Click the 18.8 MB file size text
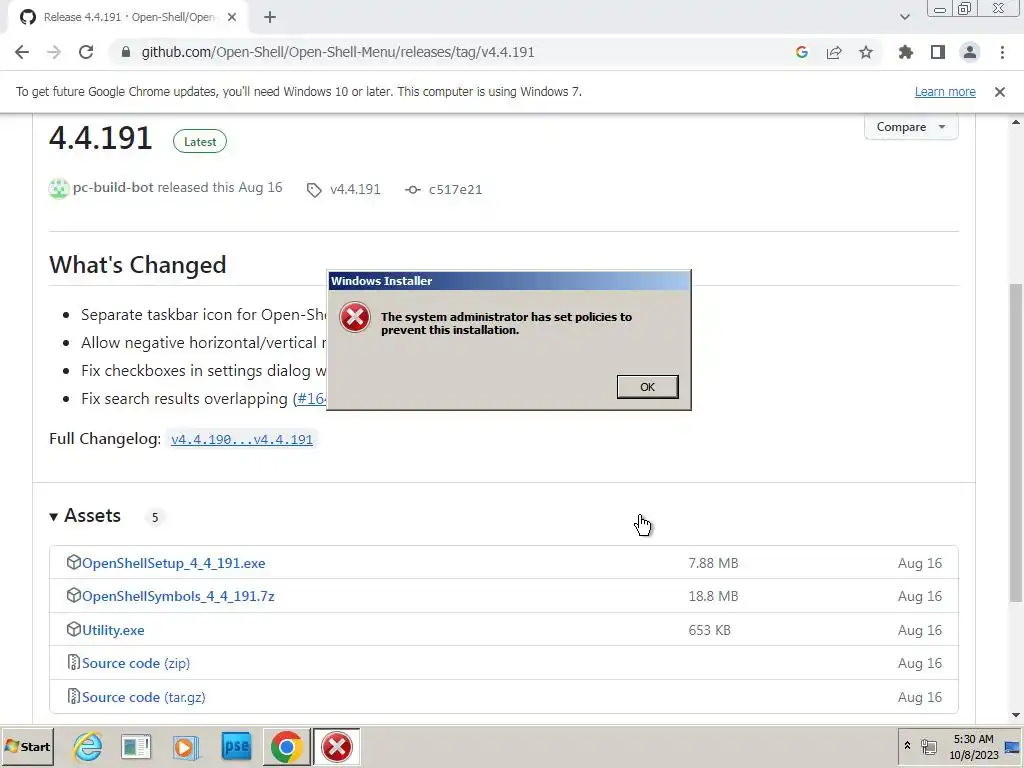The width and height of the screenshot is (1024, 768). click(713, 596)
